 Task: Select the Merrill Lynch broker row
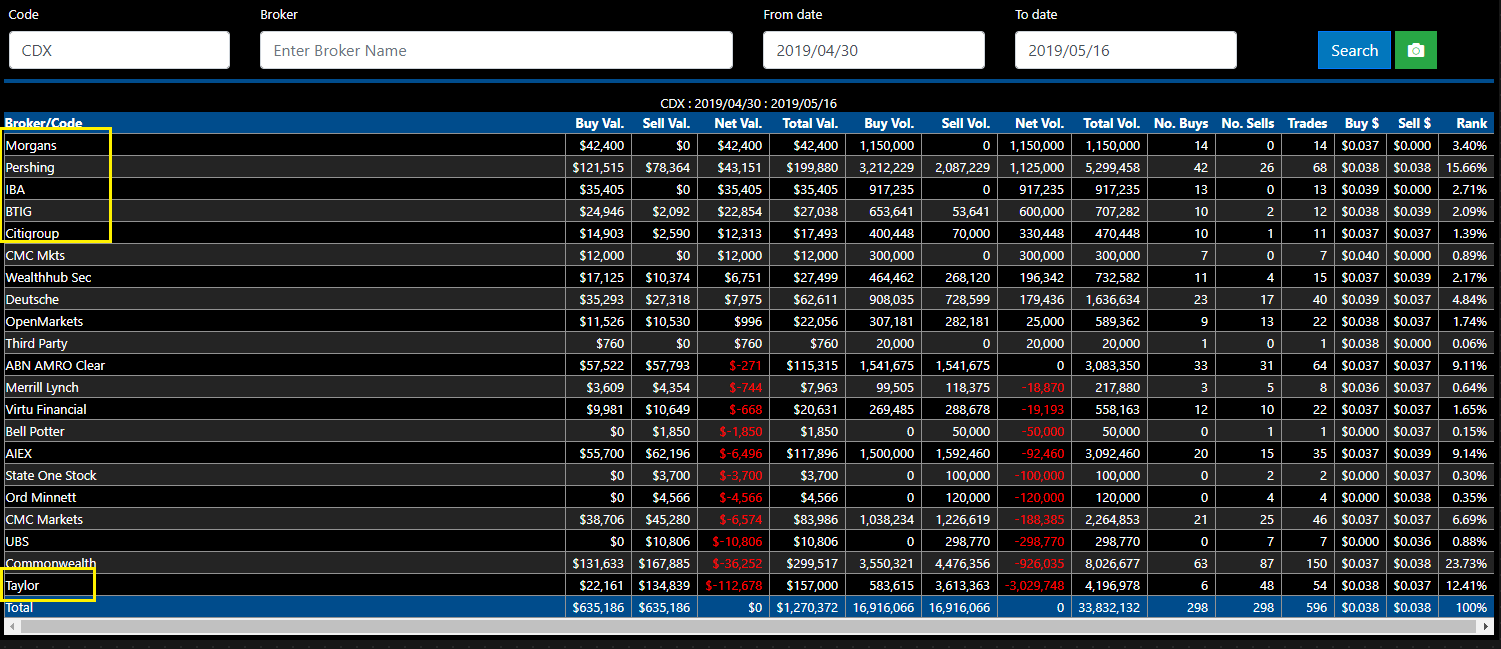click(747, 387)
